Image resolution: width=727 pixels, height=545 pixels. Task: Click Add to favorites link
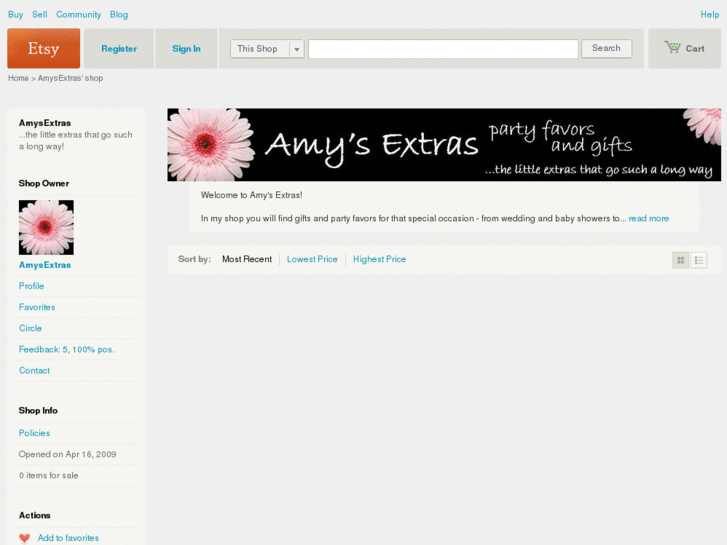point(68,538)
